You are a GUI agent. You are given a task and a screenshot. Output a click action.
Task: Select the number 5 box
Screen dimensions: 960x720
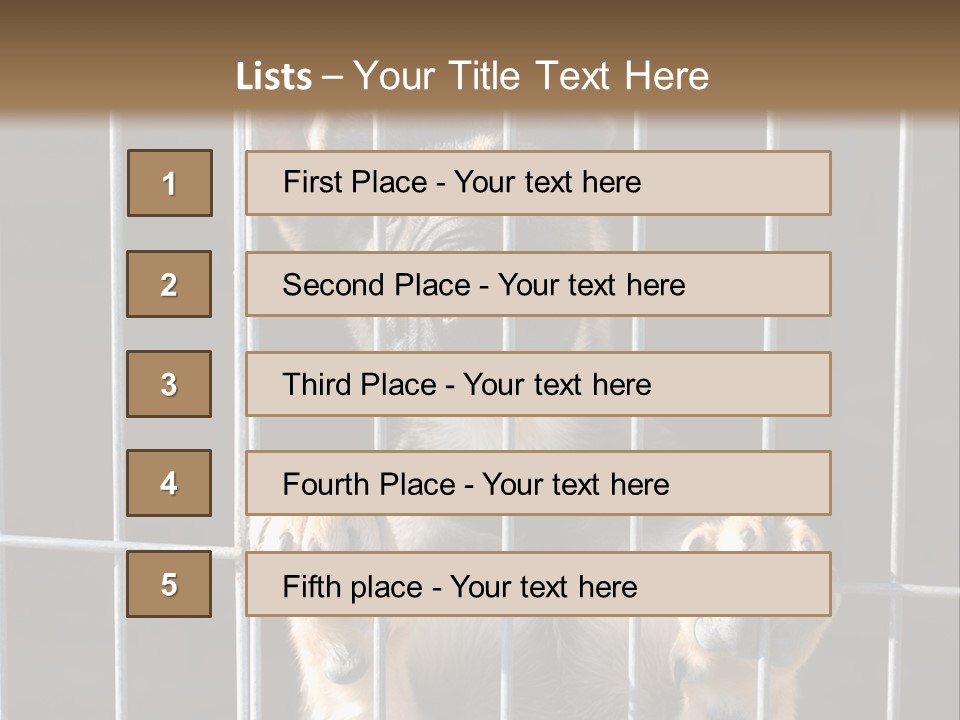coord(169,584)
